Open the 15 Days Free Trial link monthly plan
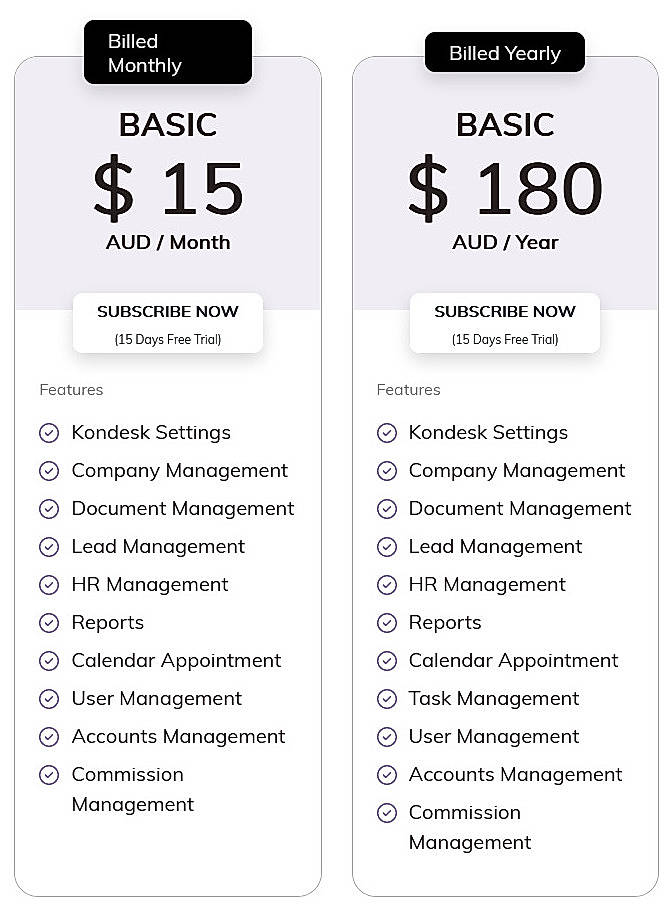670x913 pixels. click(x=168, y=338)
